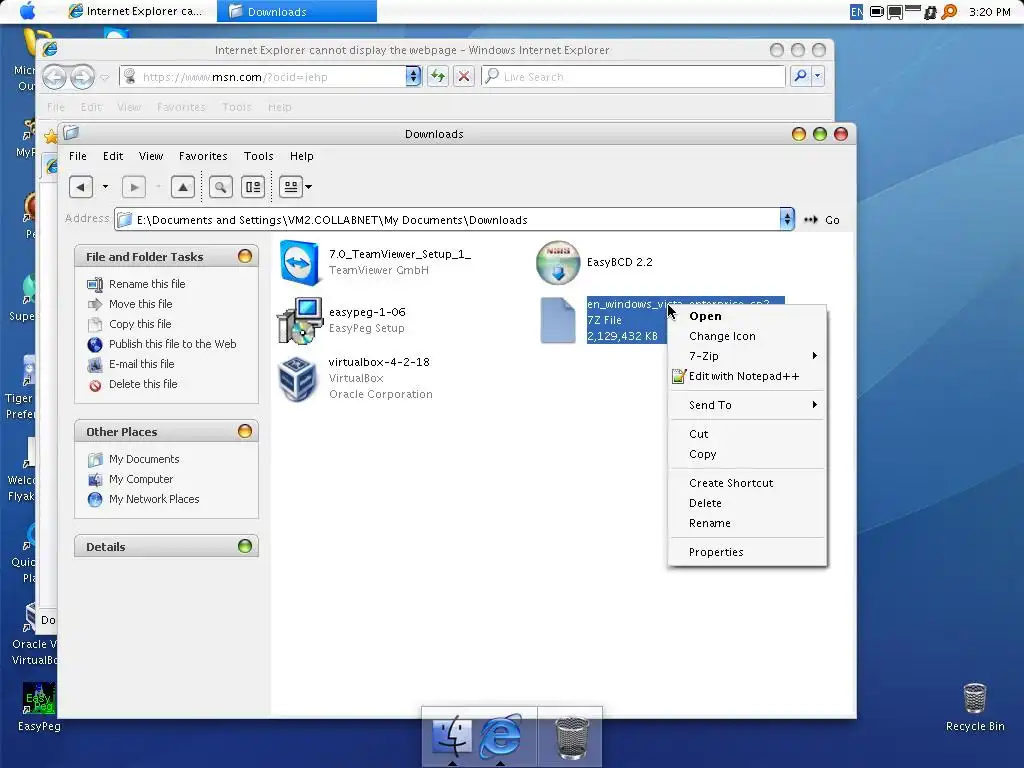Screen dimensions: 1024x768
Task: Choose Cut in the context menu
Action: pos(747,434)
